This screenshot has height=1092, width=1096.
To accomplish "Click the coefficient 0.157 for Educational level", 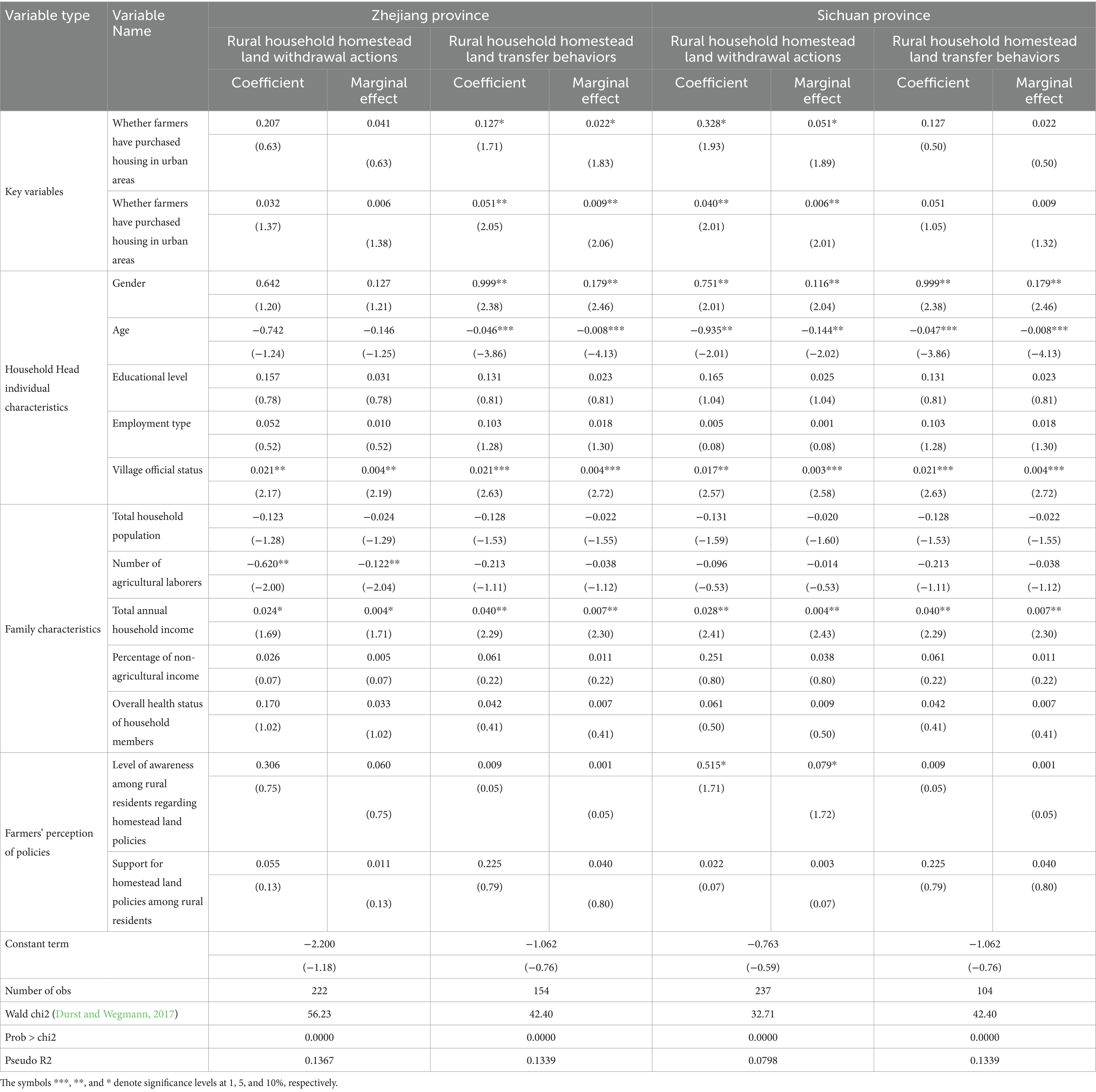I will 268,377.
